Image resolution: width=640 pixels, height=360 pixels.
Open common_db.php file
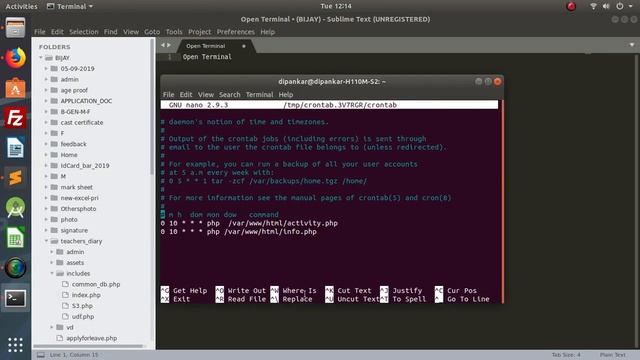tap(96, 284)
